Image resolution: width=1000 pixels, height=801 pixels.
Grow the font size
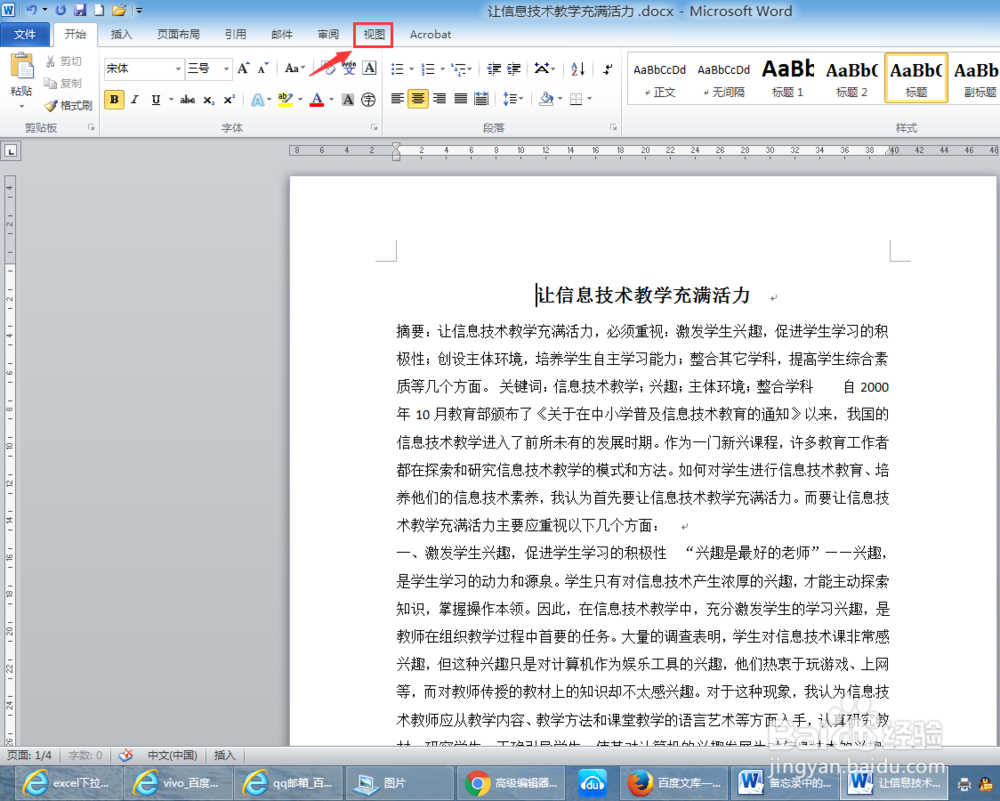pos(243,67)
